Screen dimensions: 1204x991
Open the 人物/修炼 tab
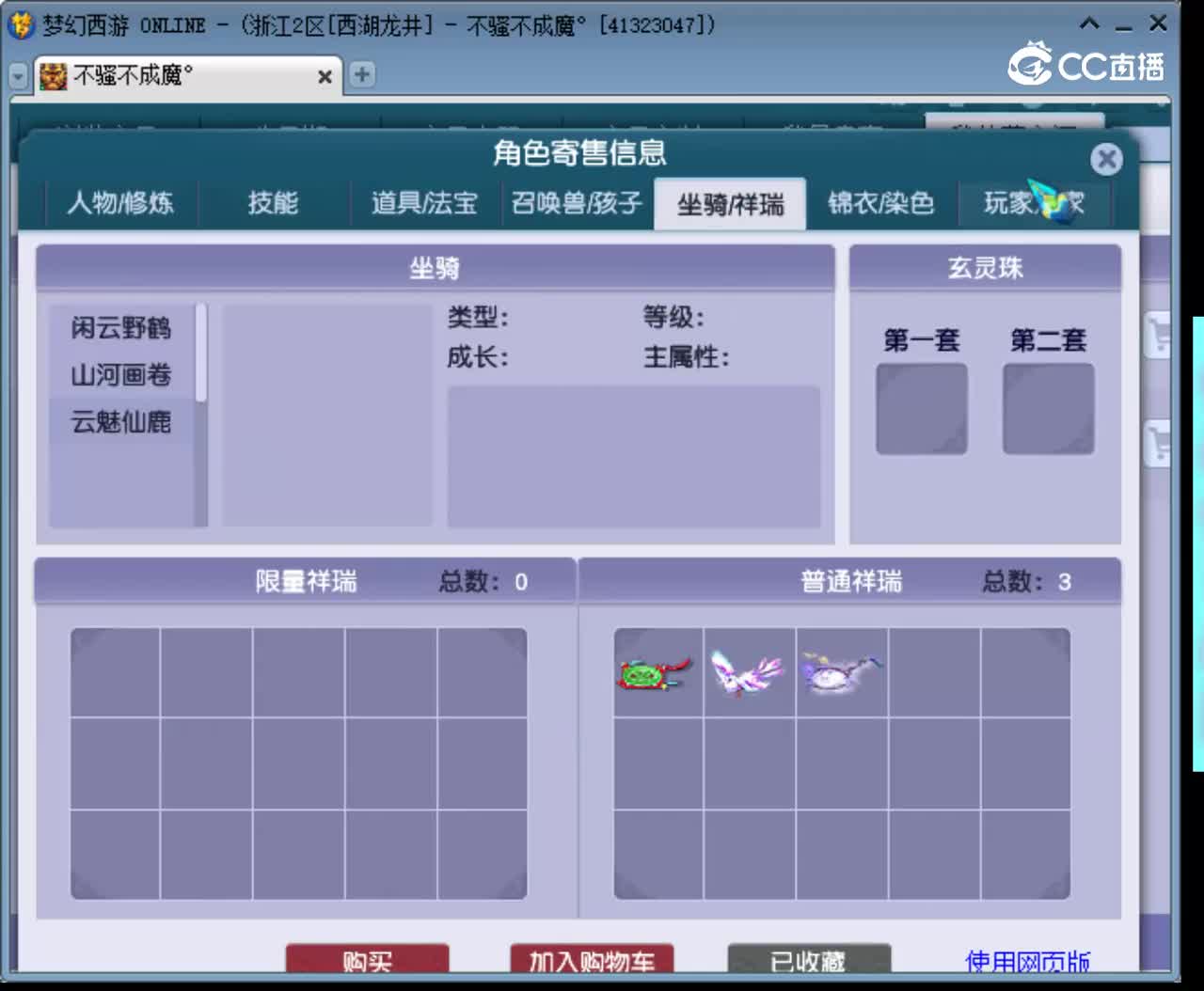121,203
